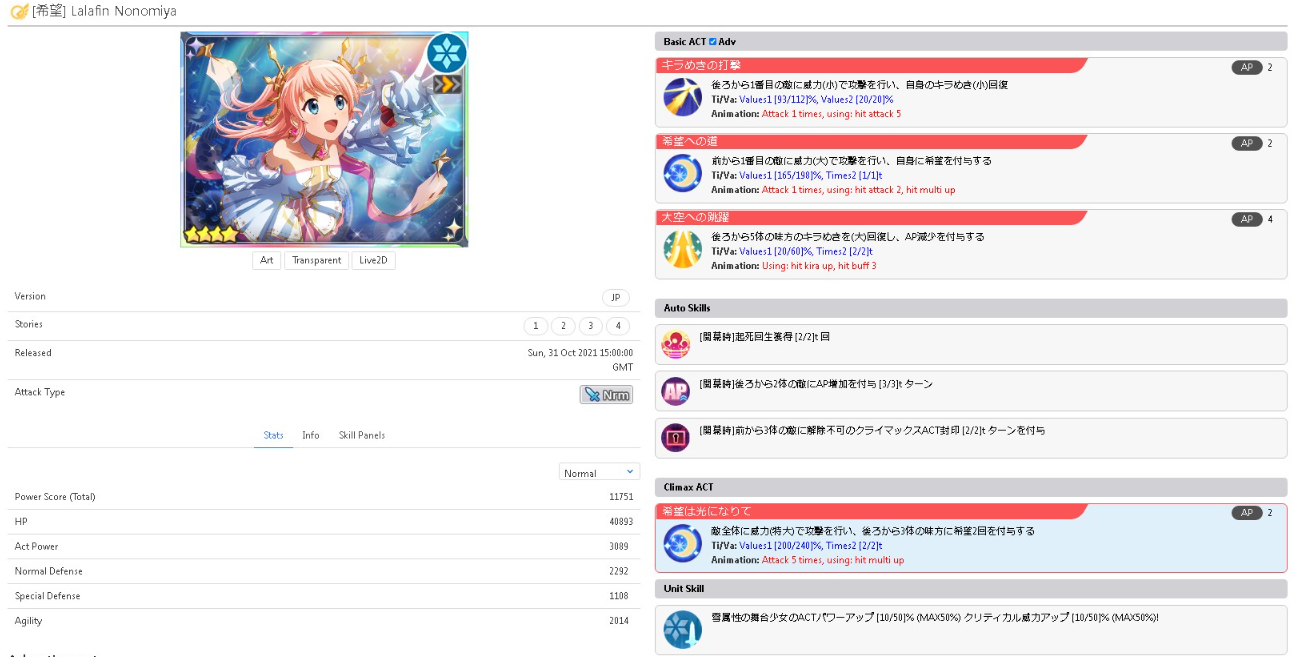
Task: Click the 希望への道 skill icon
Action: 682,173
